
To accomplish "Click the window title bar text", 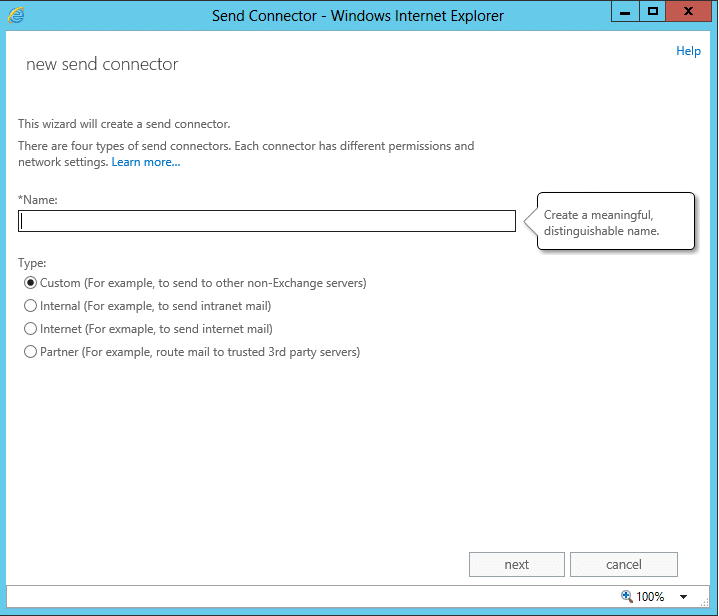I will pyautogui.click(x=358, y=16).
